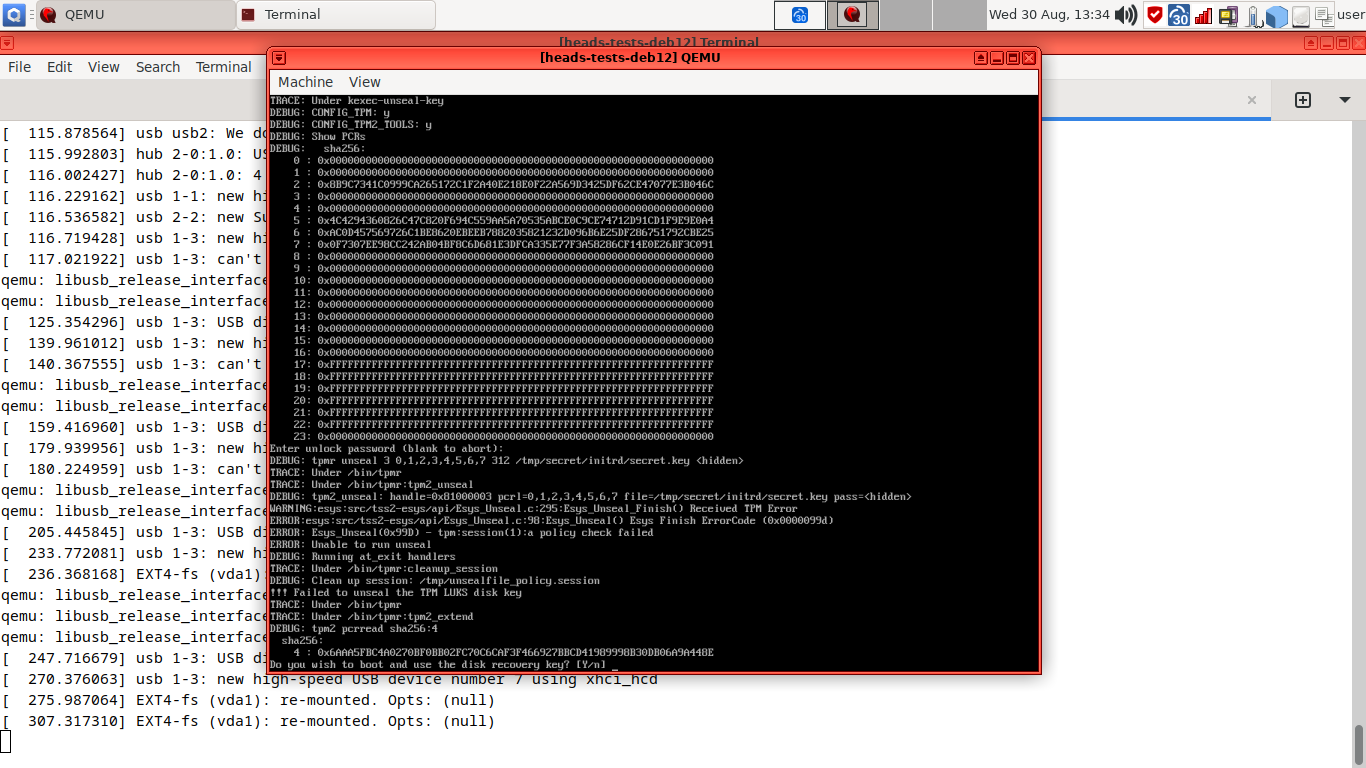Open the Search menu in Terminal
This screenshot has width=1366, height=768.
(157, 67)
